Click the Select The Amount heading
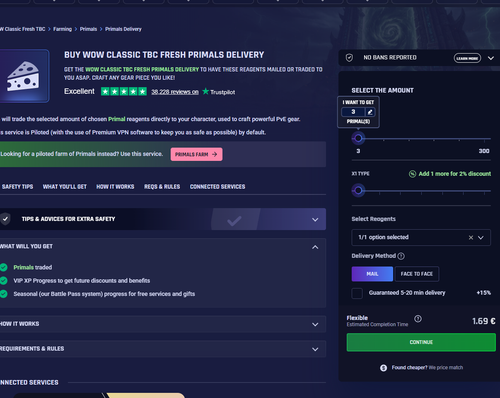 (x=382, y=91)
